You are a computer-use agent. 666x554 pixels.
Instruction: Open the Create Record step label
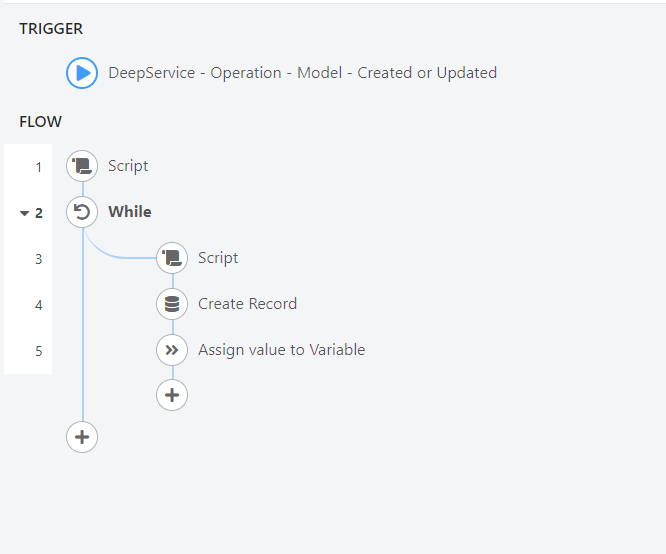[248, 304]
